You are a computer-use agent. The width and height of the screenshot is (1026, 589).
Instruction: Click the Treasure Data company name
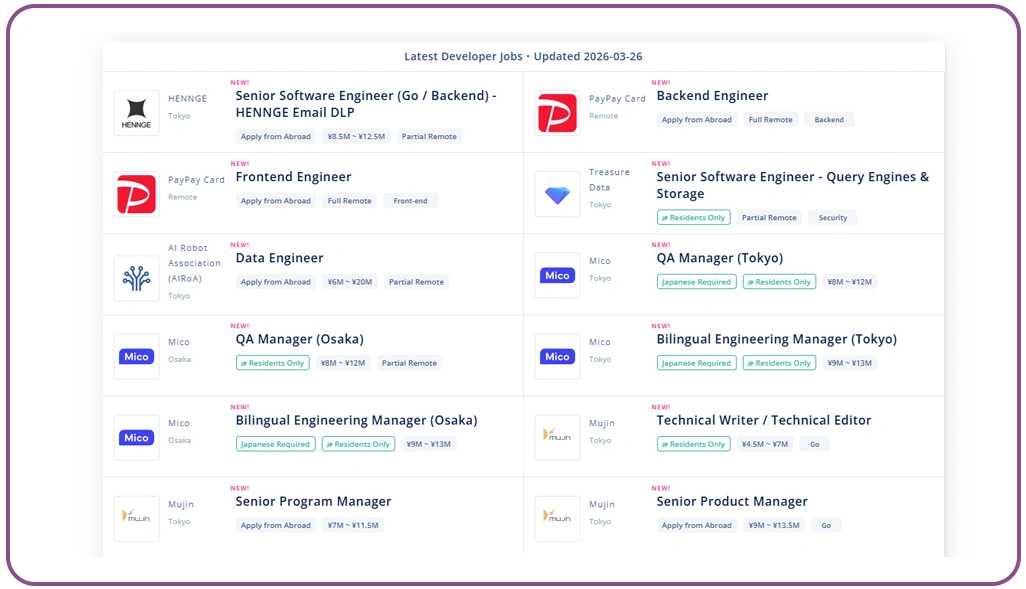point(609,179)
